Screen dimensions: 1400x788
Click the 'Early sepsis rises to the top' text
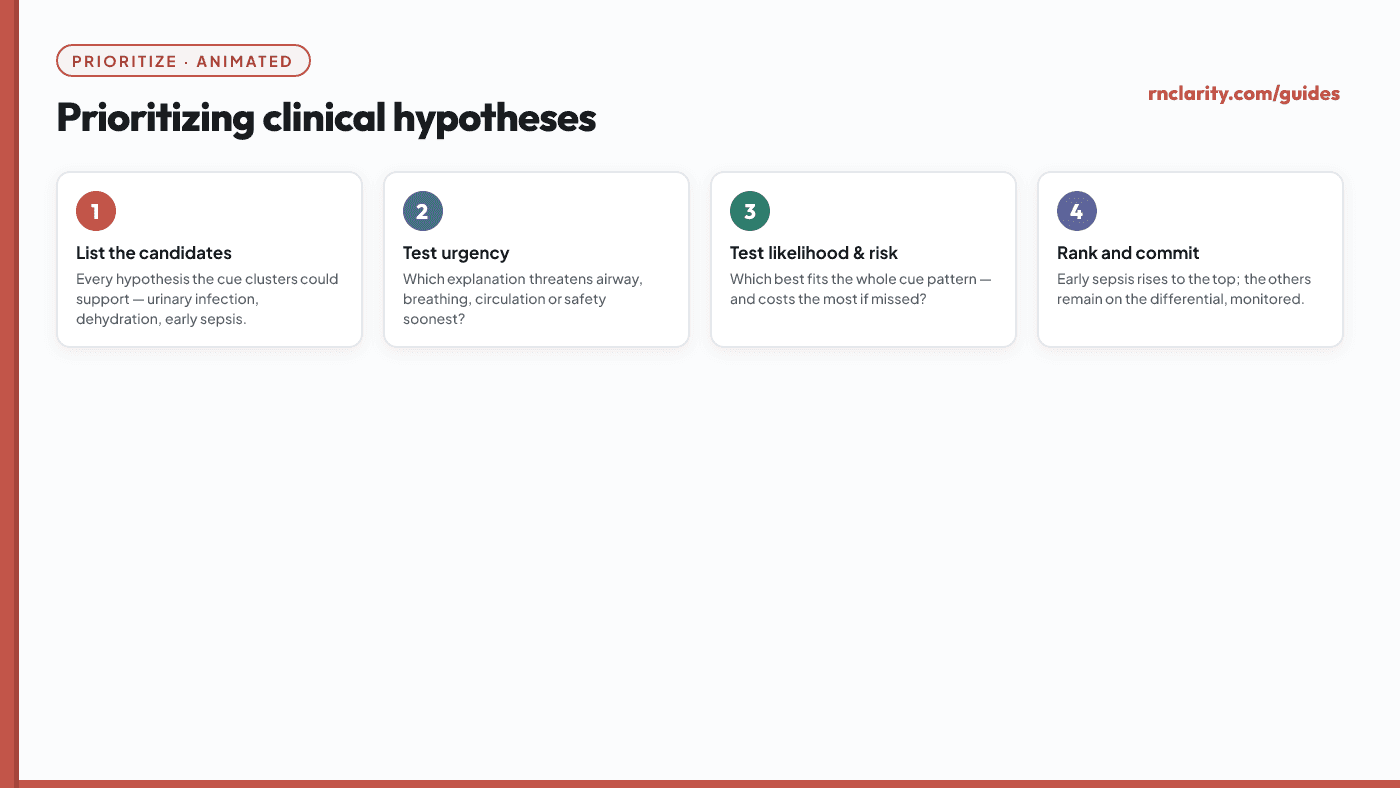pos(1184,289)
